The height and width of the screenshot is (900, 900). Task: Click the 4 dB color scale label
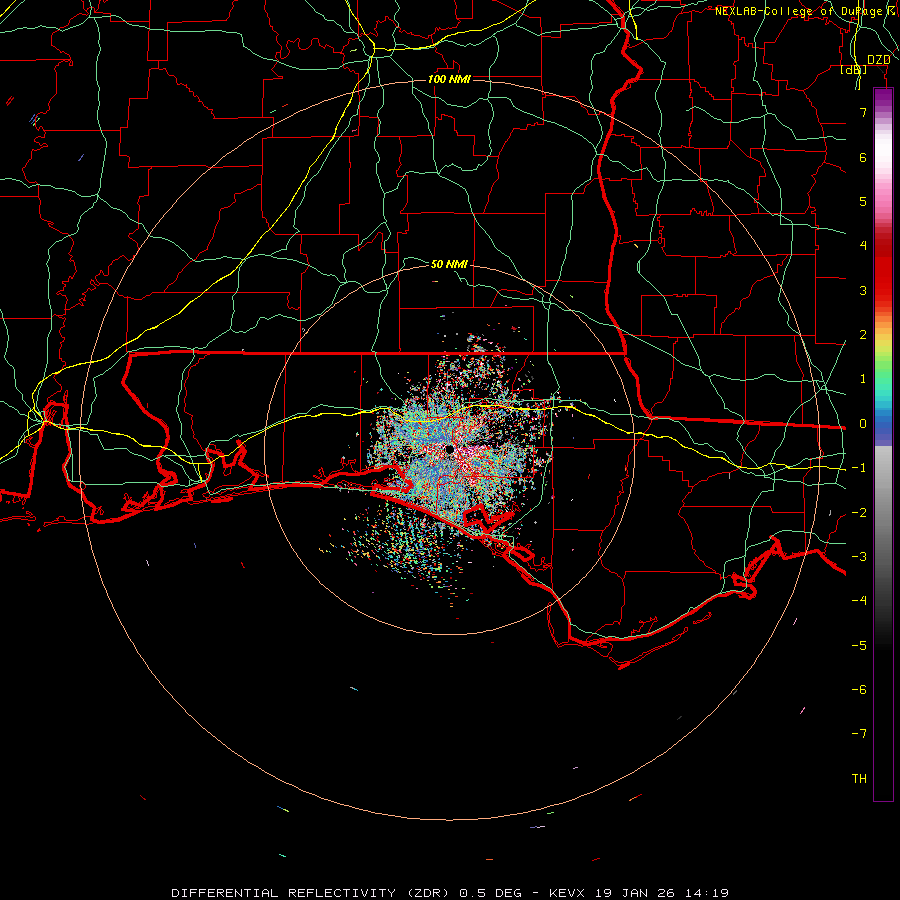coord(863,246)
